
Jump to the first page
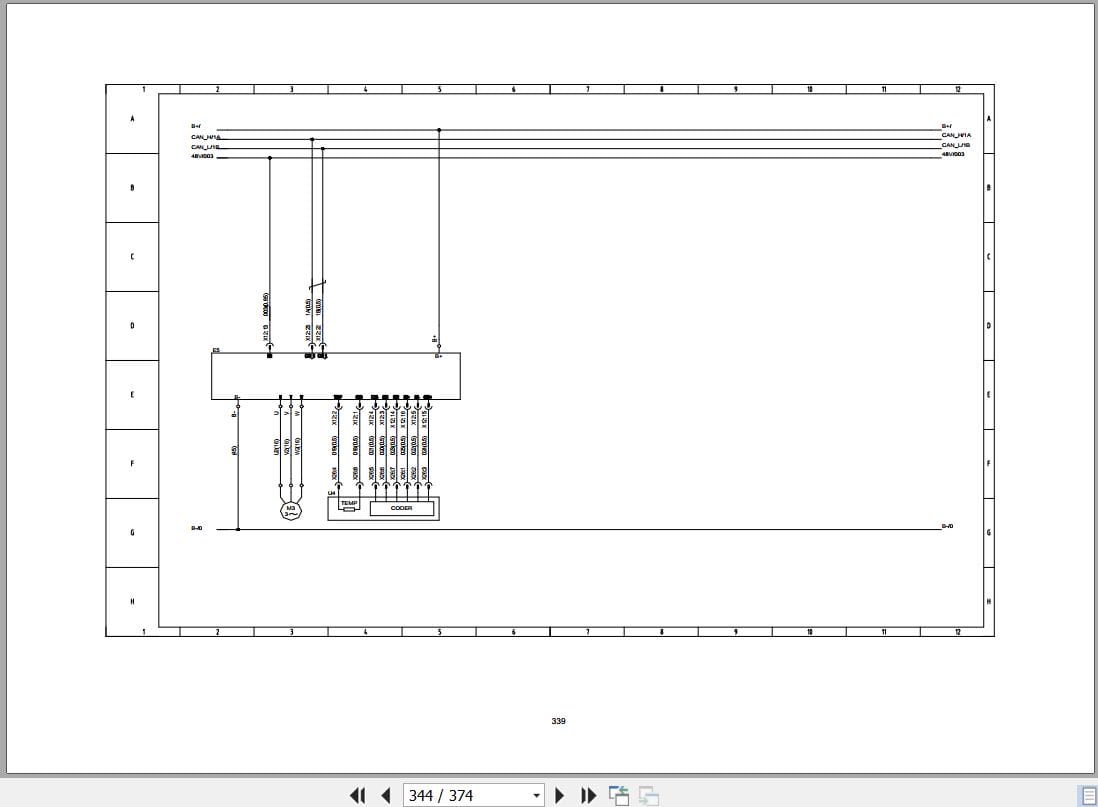pyautogui.click(x=357, y=795)
